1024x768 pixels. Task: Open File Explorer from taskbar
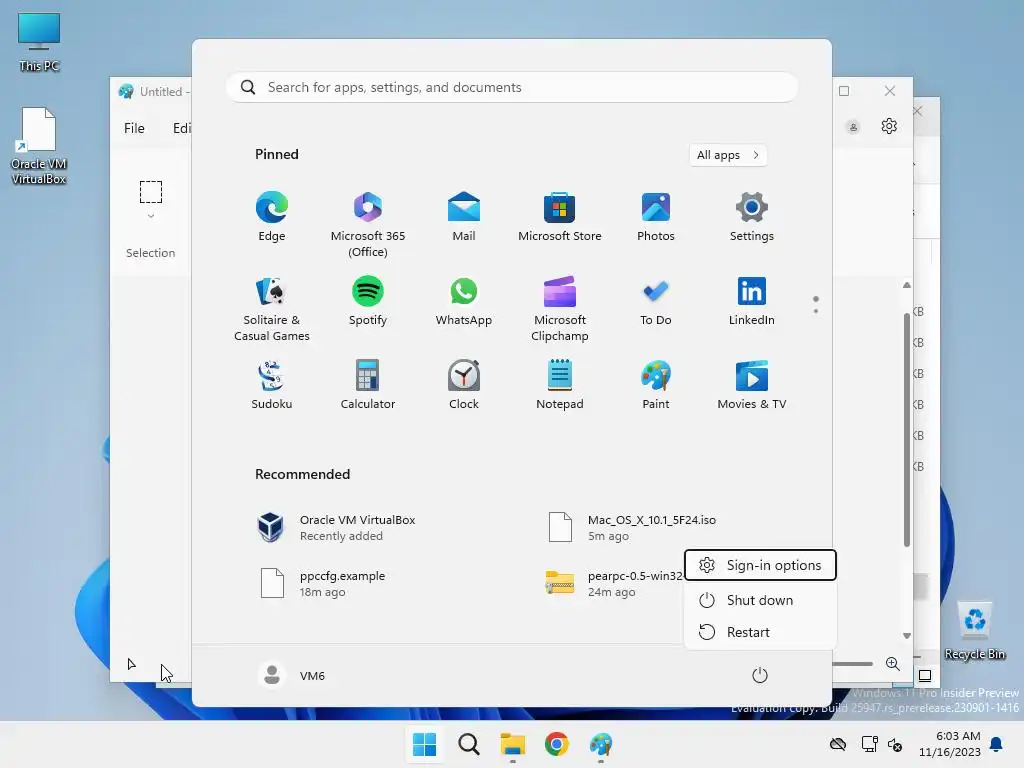tap(513, 744)
